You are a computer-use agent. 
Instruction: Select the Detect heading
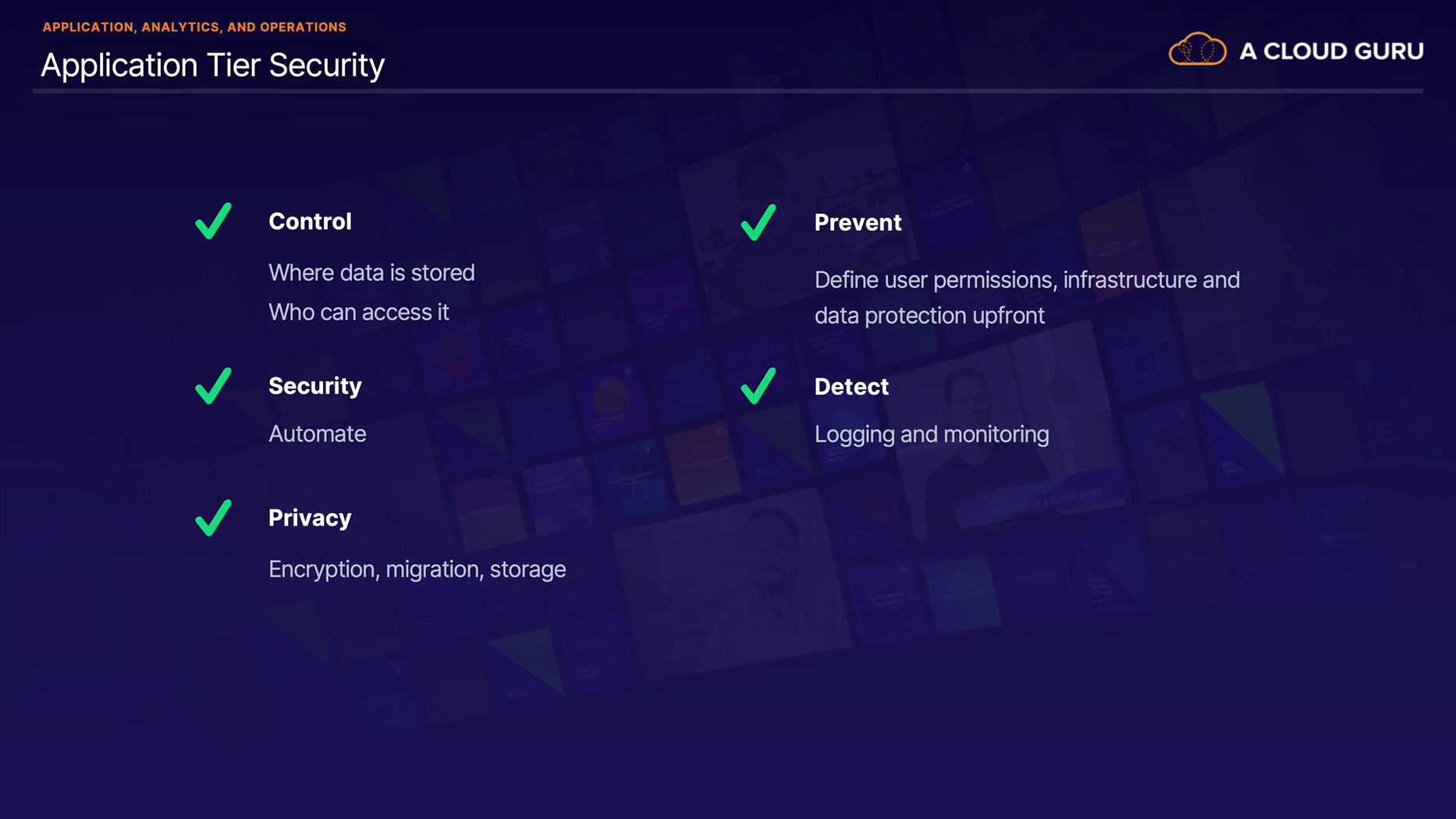click(851, 387)
